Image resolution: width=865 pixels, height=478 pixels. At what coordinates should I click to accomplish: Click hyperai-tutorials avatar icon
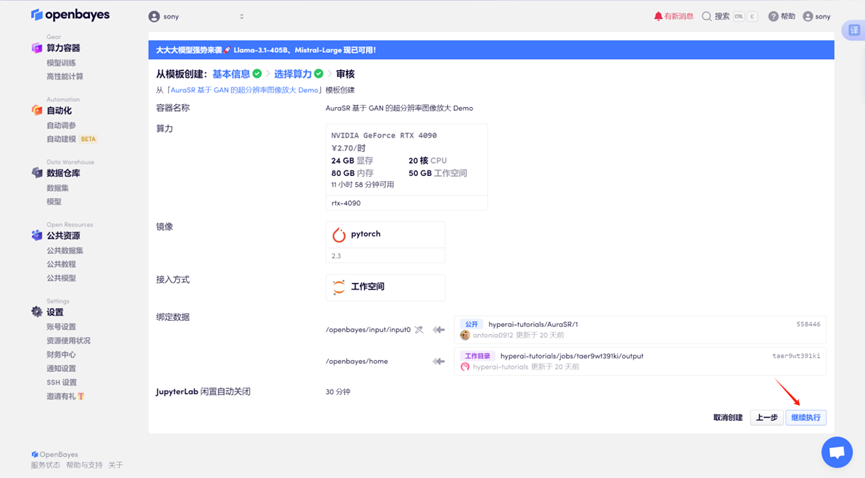click(x=465, y=367)
